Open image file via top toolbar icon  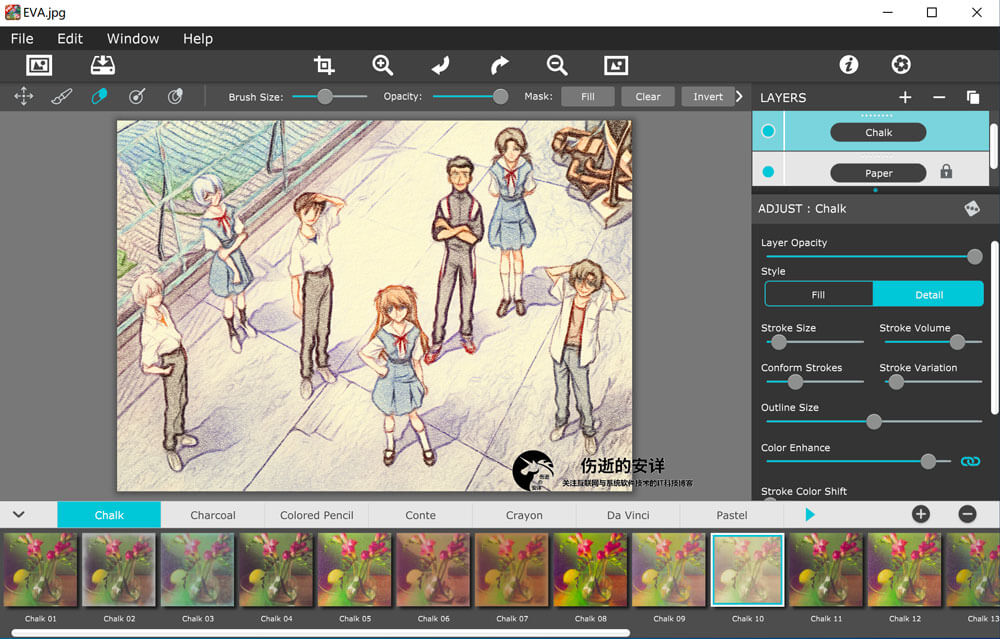coord(39,65)
